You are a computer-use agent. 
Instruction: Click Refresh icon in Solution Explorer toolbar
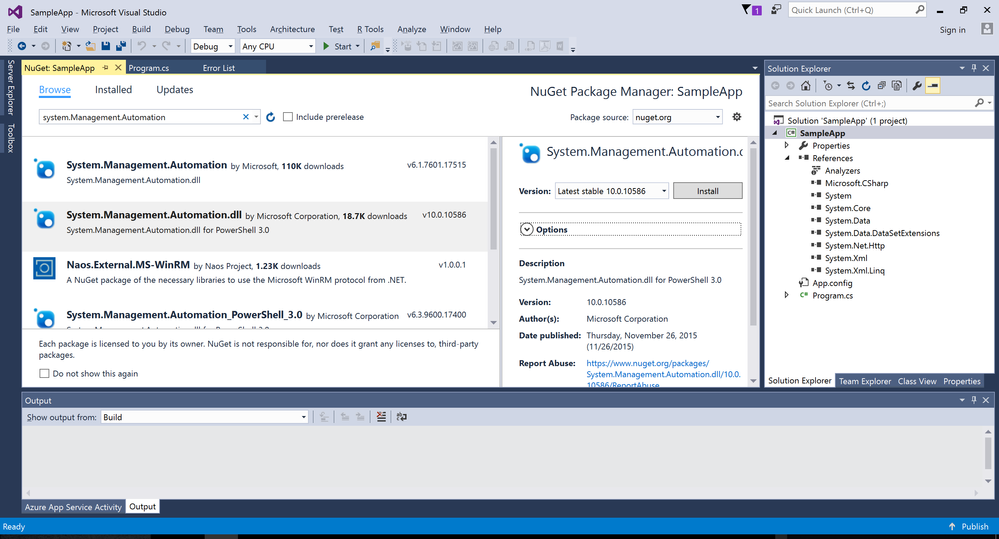(866, 85)
